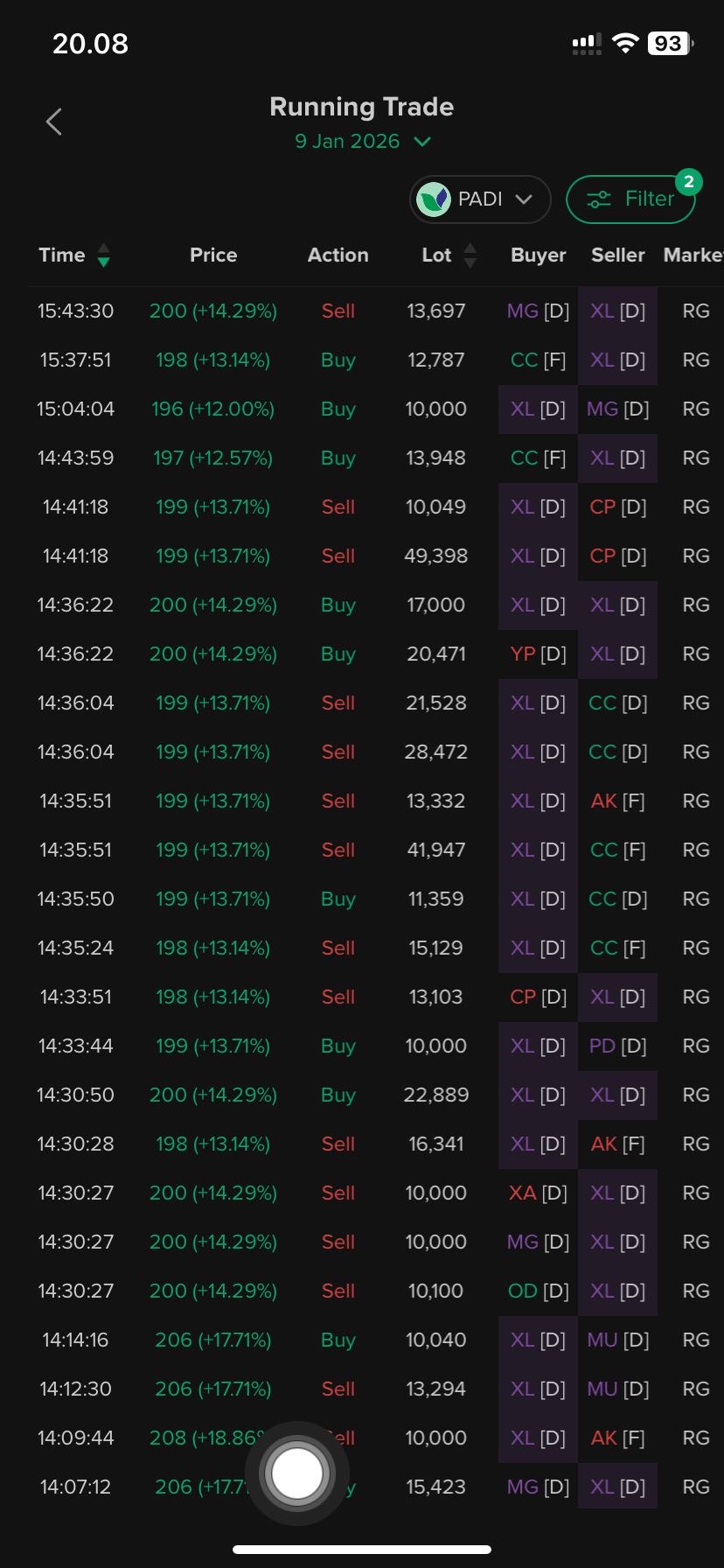724x1568 pixels.
Task: Expand the 9 Jan 2026 date picker
Action: pos(362,142)
